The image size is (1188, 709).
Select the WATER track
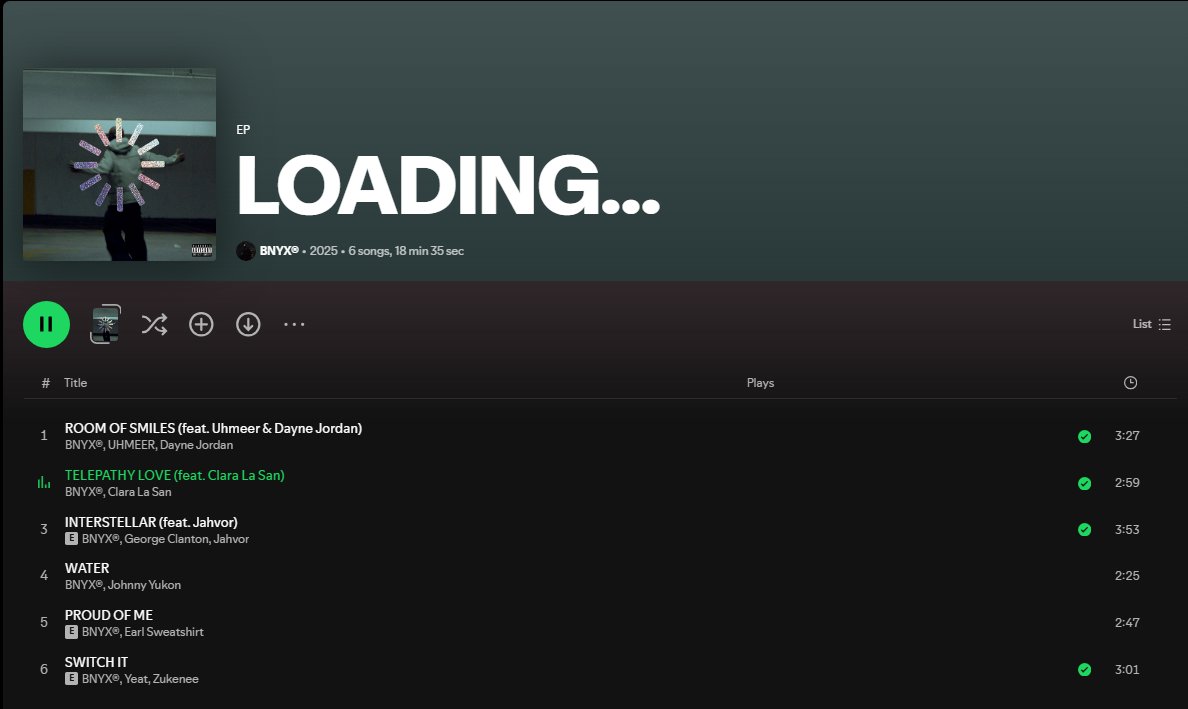(x=87, y=568)
